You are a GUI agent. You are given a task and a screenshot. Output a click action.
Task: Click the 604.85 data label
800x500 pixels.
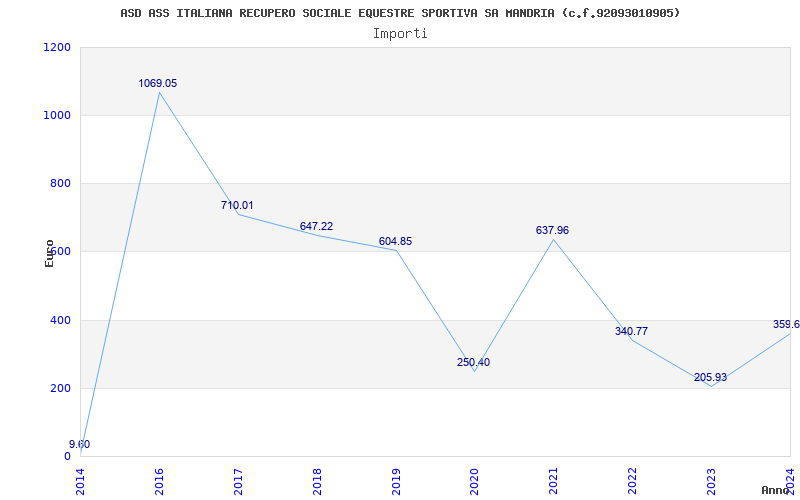coord(395,241)
